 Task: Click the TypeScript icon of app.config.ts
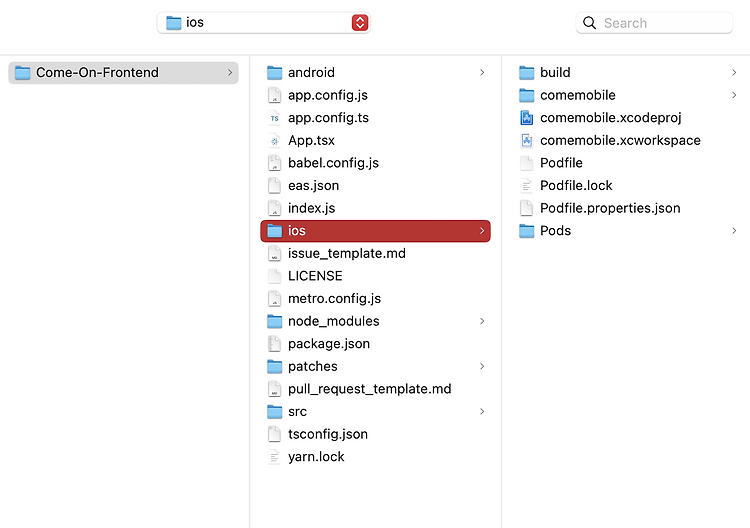275,118
